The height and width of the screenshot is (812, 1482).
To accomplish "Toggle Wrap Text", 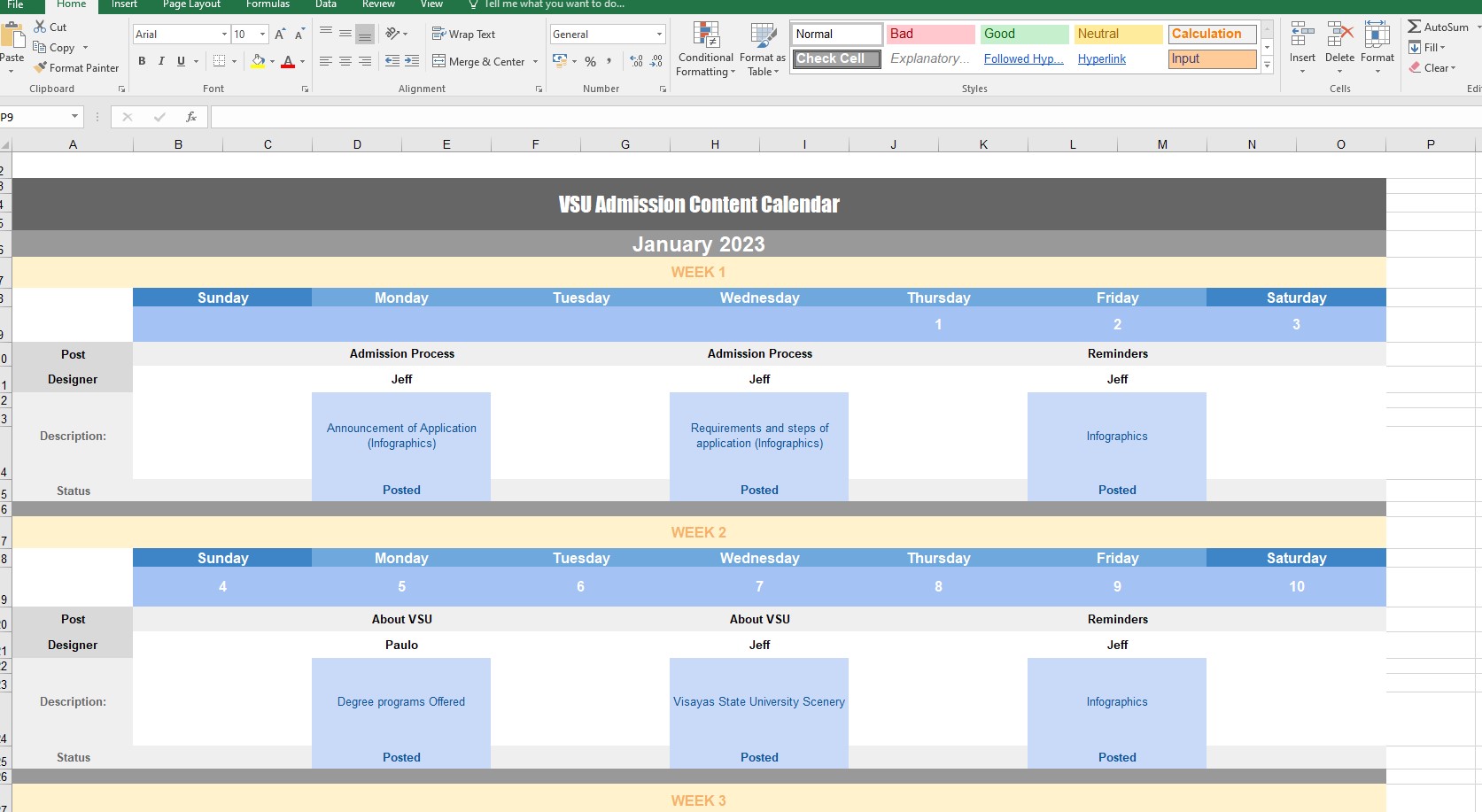I will pyautogui.click(x=463, y=34).
